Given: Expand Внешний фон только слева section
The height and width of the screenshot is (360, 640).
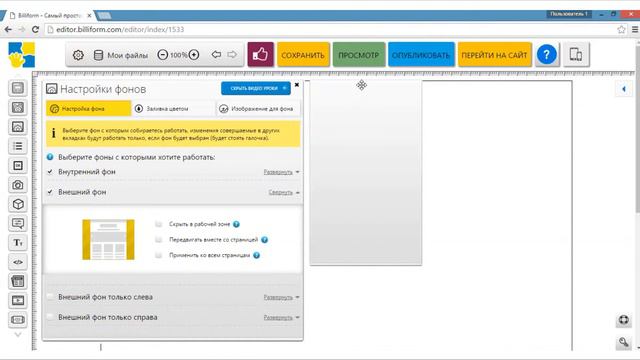Looking at the screenshot, I should (x=281, y=297).
